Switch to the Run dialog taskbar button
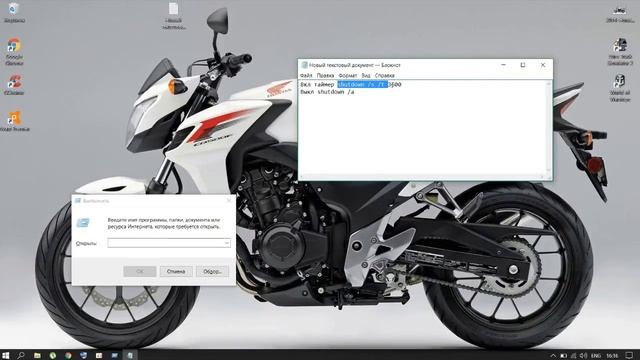This screenshot has width=640, height=360. coord(114,355)
